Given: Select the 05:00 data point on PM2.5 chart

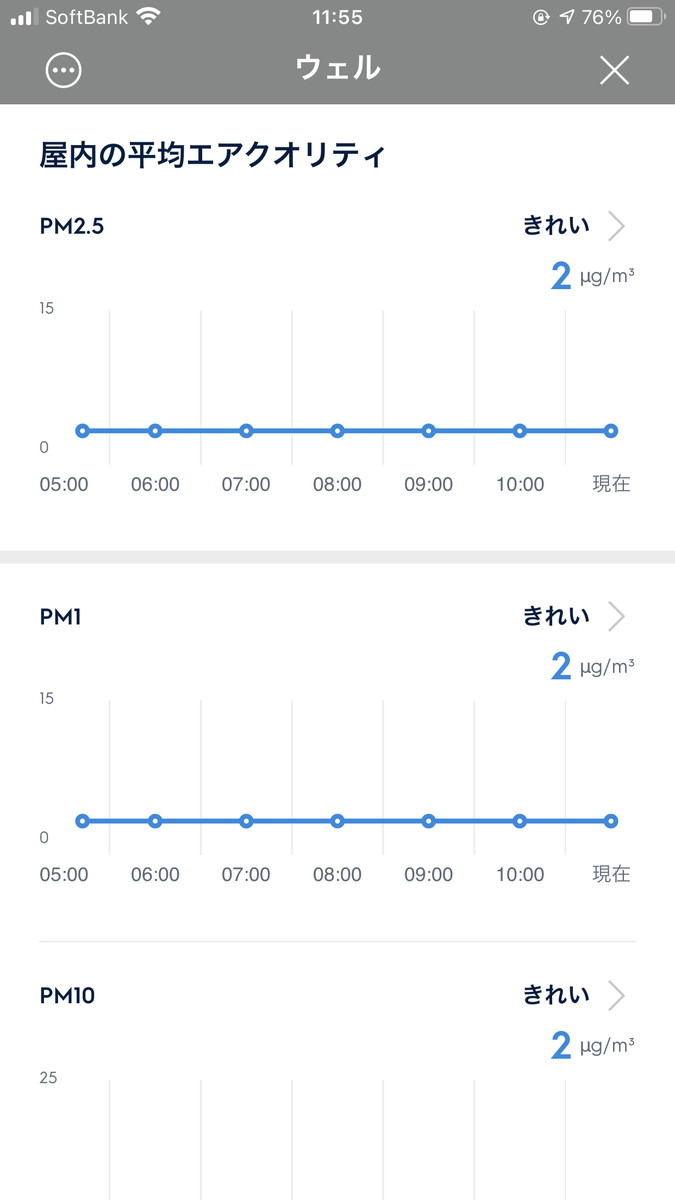Looking at the screenshot, I should tap(82, 431).
